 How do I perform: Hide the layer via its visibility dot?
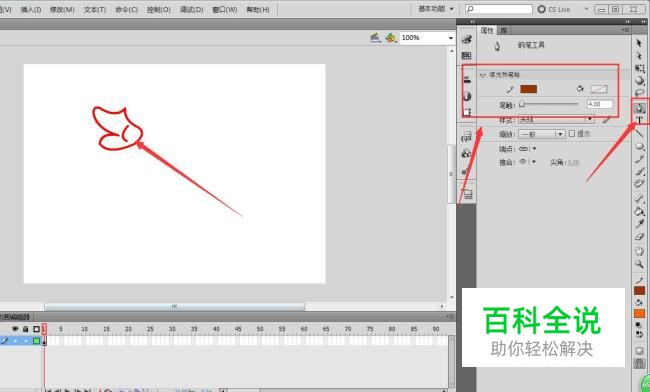coord(15,341)
